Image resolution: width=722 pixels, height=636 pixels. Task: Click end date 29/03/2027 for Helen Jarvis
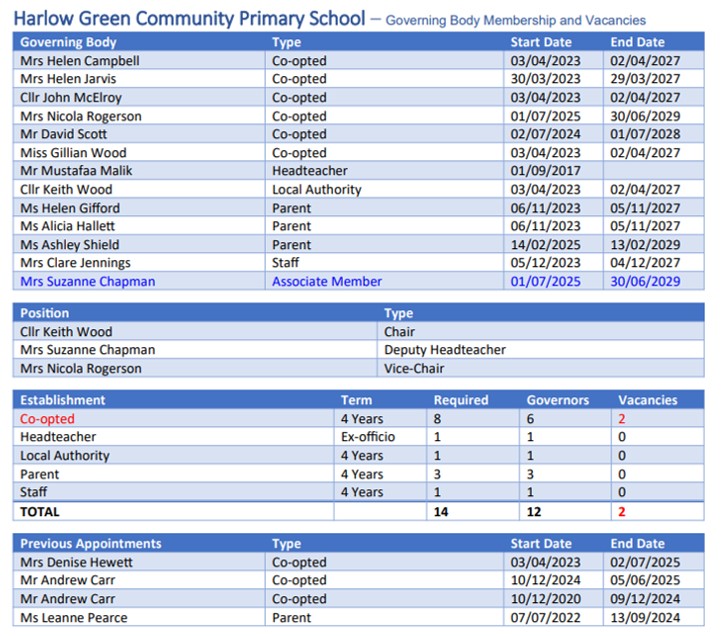645,79
